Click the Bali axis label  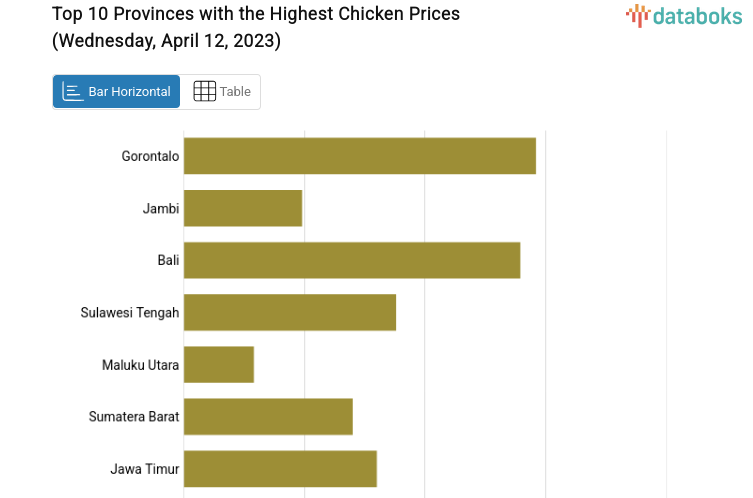coord(168,260)
